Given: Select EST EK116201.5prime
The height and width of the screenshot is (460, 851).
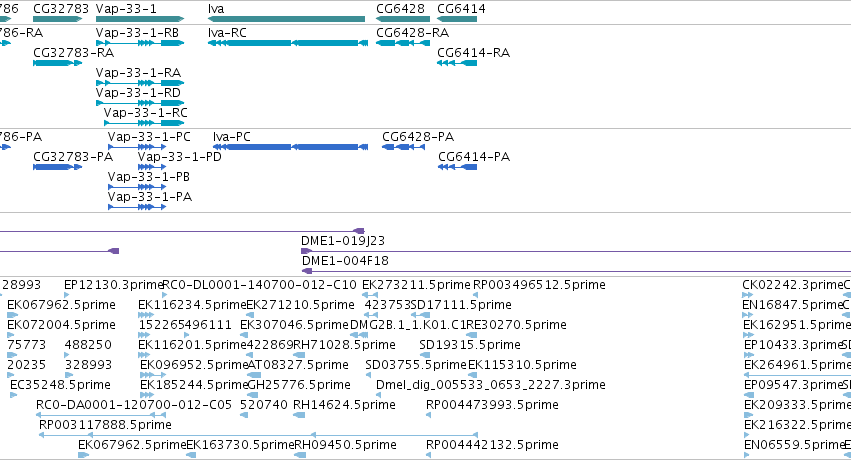Looking at the screenshot, I should pyautogui.click(x=192, y=345).
